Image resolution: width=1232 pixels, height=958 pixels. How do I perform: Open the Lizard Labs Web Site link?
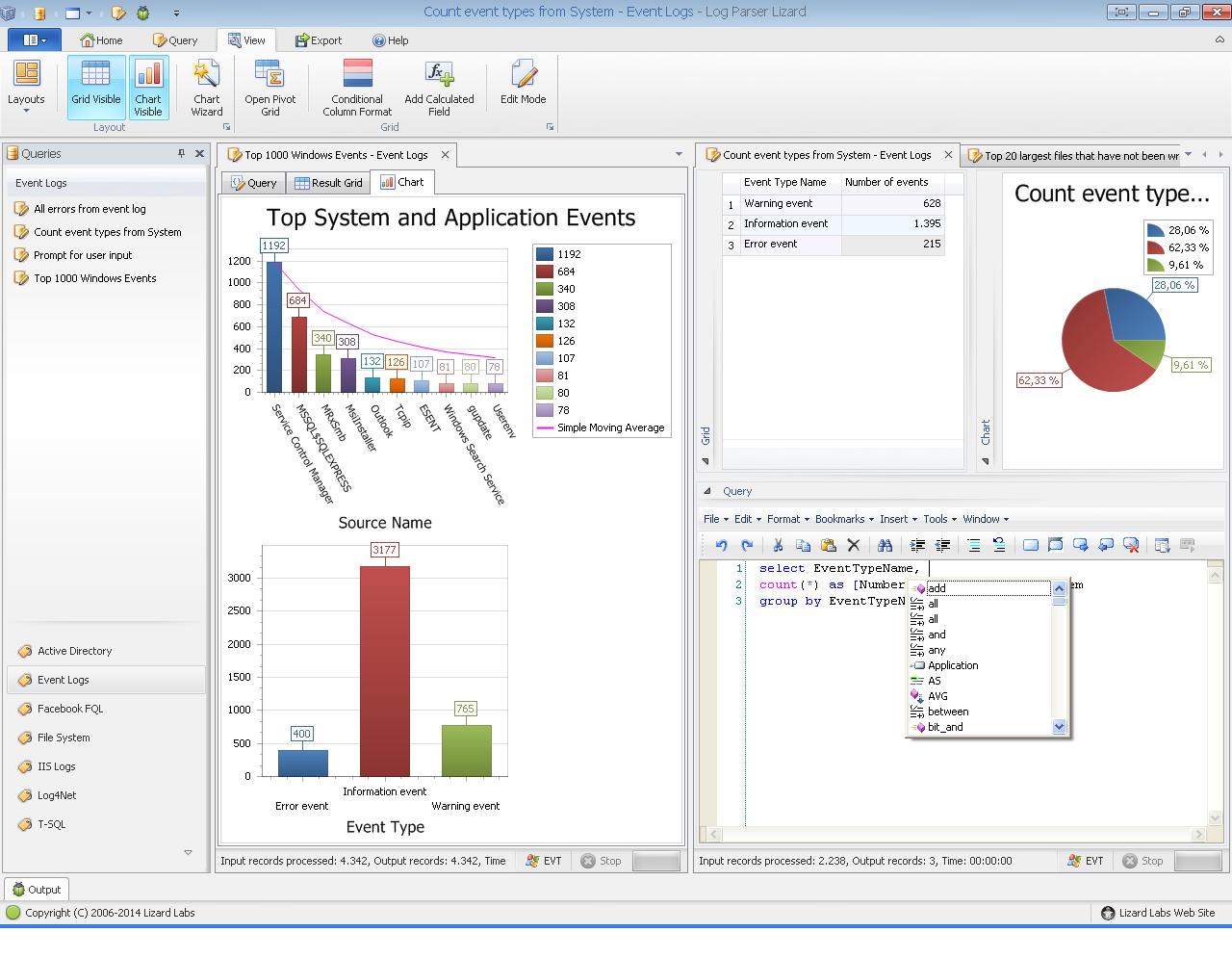click(x=1166, y=913)
